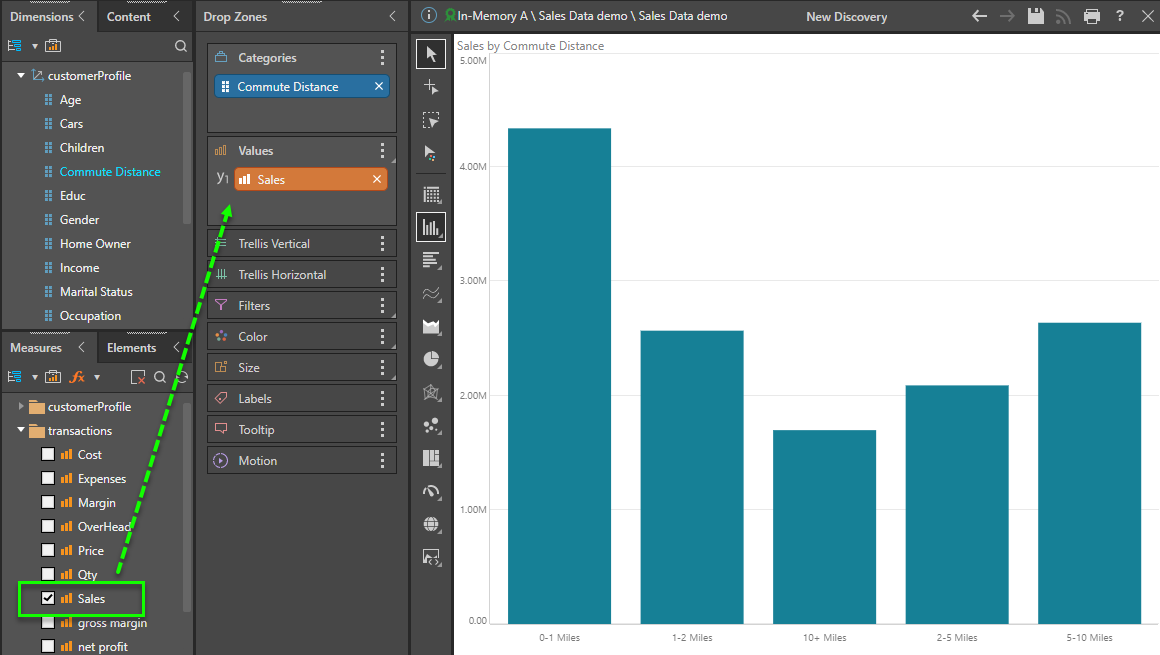Remove Commute Distance from Categories
Screen dimensions: 1160x655
[x=379, y=87]
